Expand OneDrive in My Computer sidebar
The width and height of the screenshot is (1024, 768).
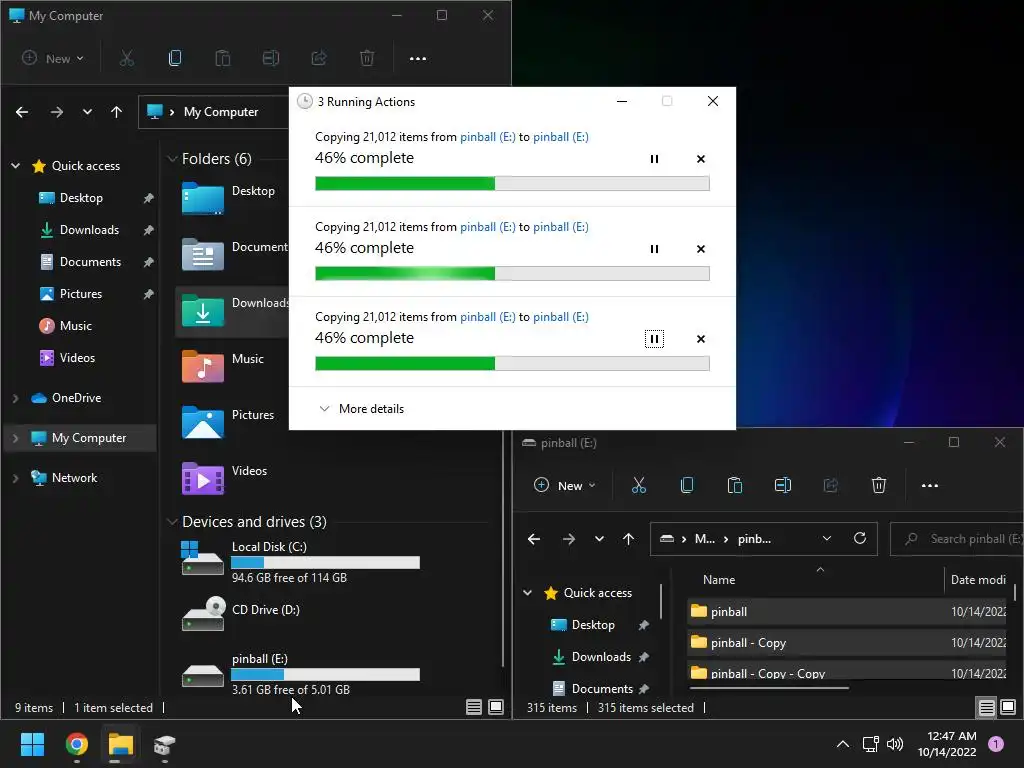16,398
